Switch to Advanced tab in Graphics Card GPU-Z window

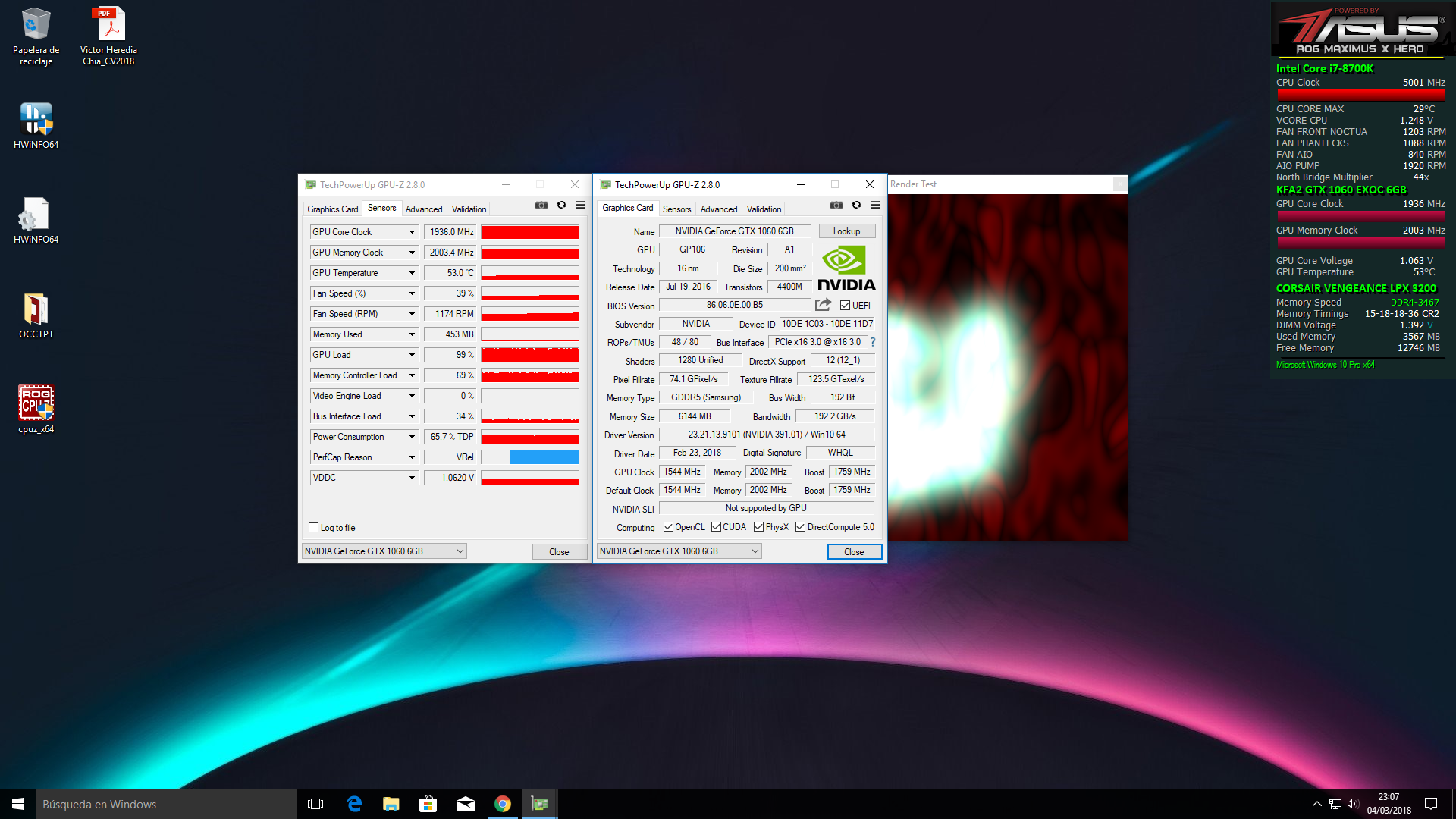point(718,209)
